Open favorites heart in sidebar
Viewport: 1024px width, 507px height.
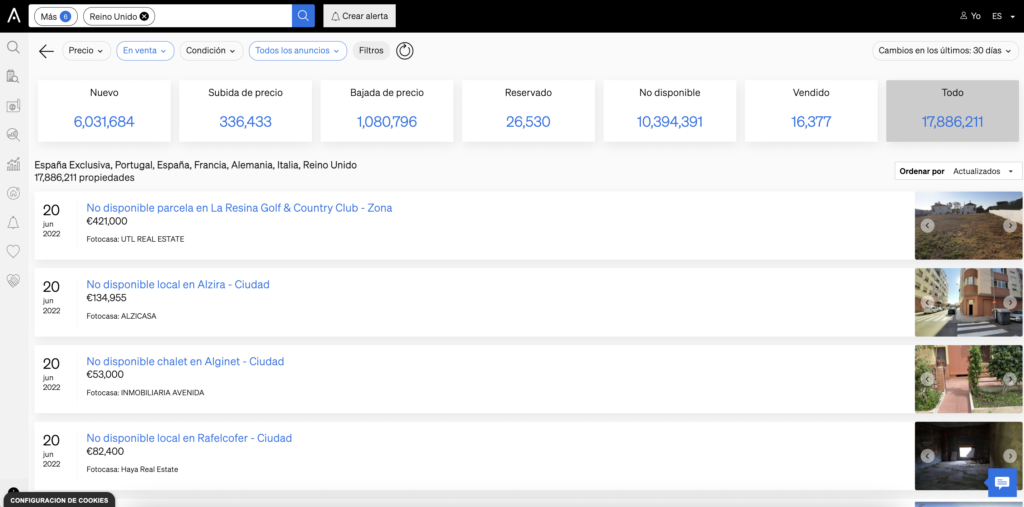(13, 251)
